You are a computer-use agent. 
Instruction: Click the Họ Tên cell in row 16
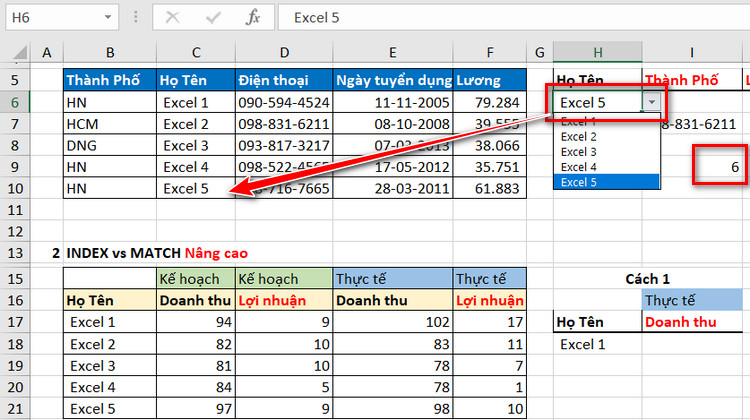[x=110, y=300]
